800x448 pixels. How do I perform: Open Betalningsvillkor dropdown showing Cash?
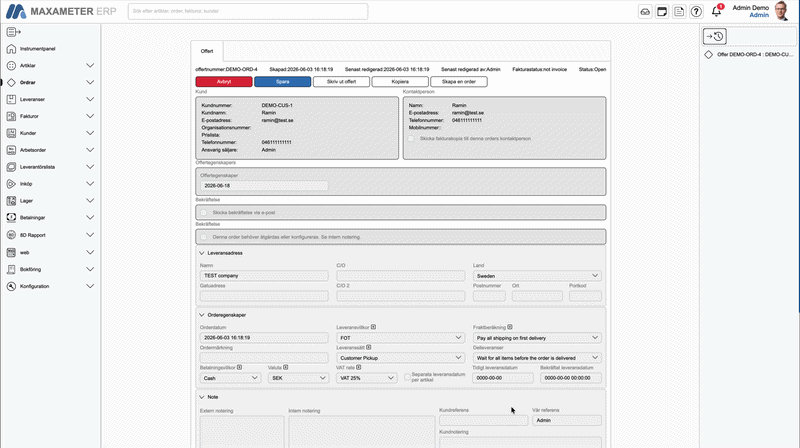[230, 378]
